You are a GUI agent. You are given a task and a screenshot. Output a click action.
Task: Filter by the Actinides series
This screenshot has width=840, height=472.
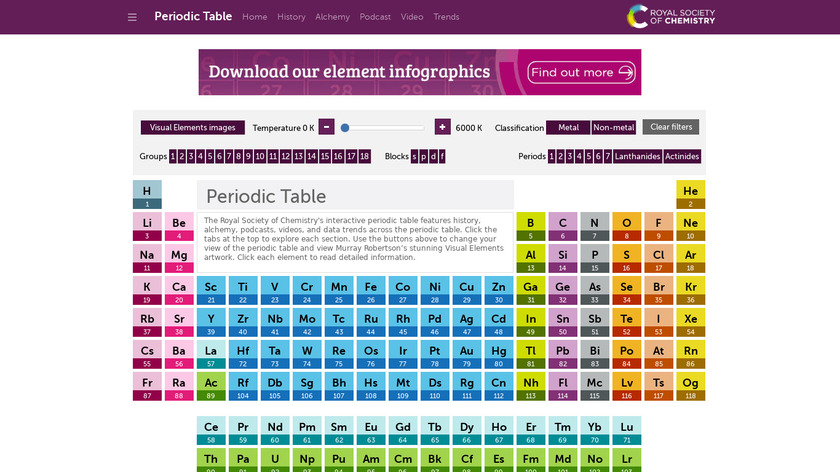[x=682, y=157]
